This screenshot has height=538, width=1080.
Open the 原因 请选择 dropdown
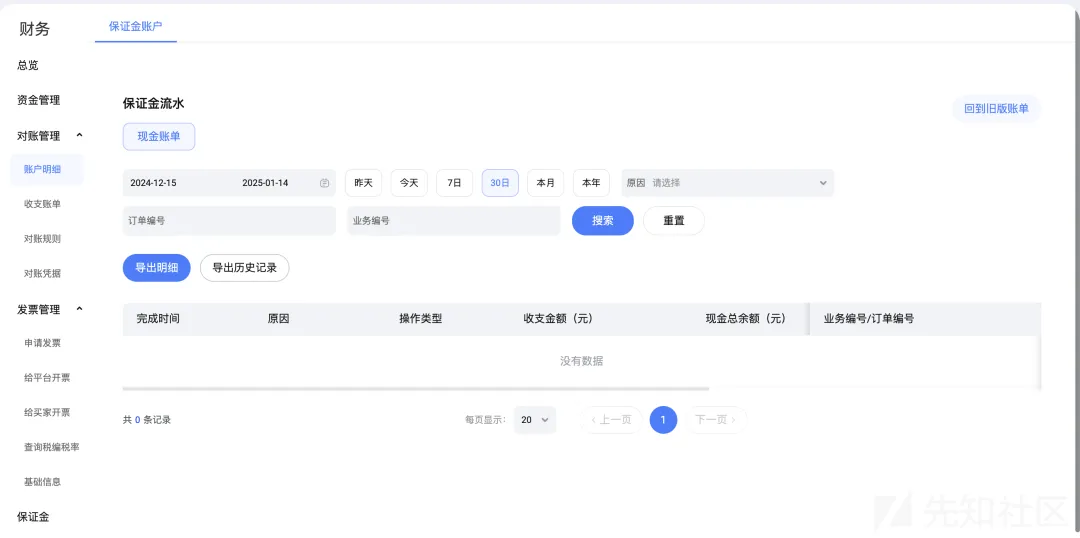click(x=727, y=183)
